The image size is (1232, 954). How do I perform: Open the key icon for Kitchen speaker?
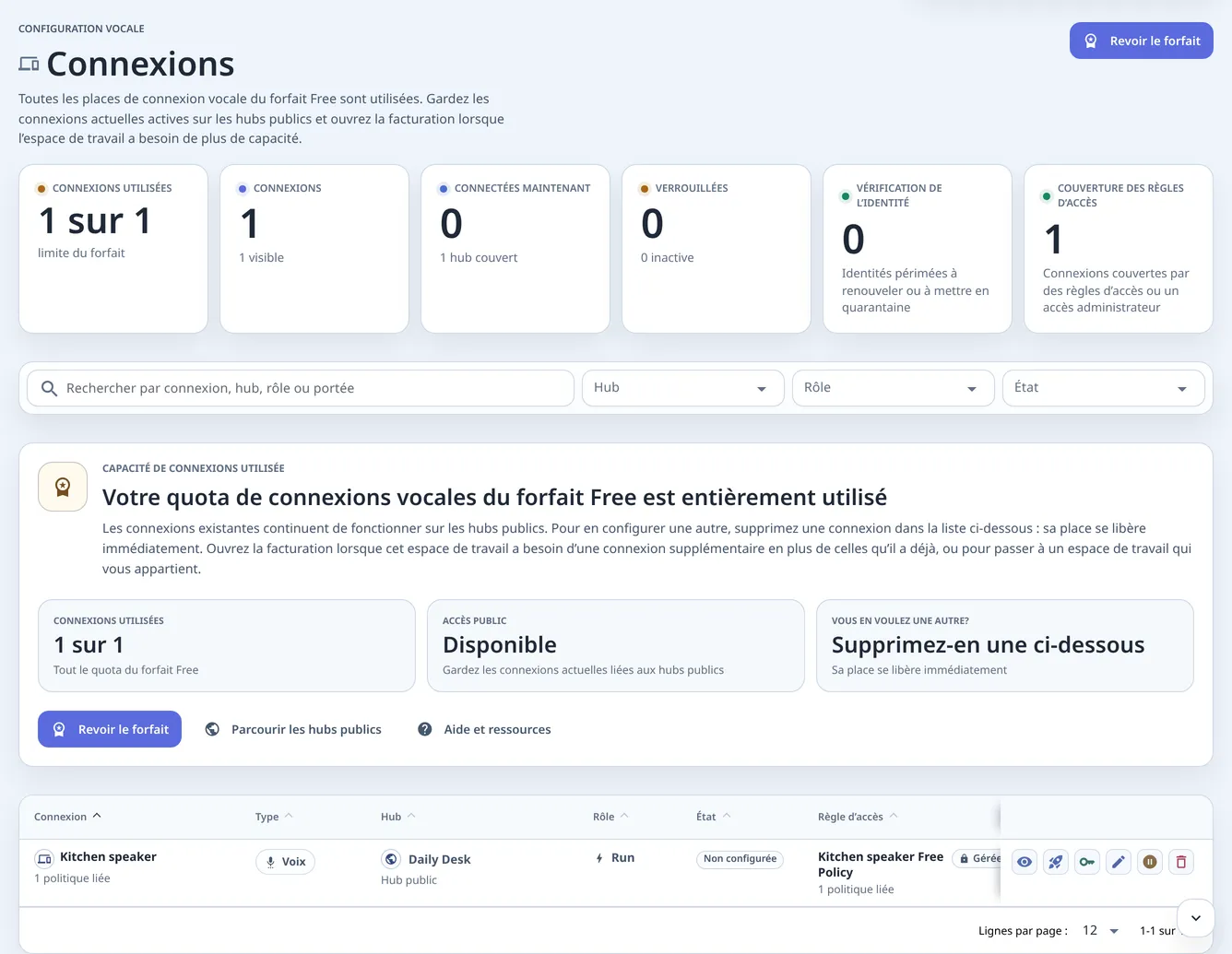[1087, 862]
